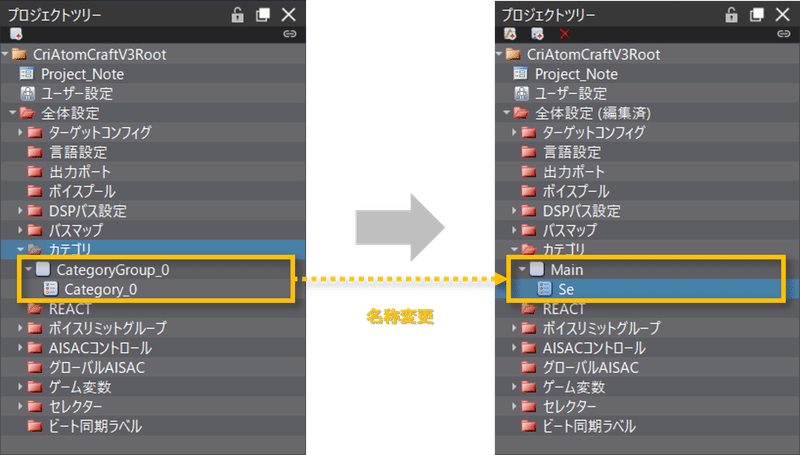Click 出力ポート folder icon in right tree

[529, 171]
